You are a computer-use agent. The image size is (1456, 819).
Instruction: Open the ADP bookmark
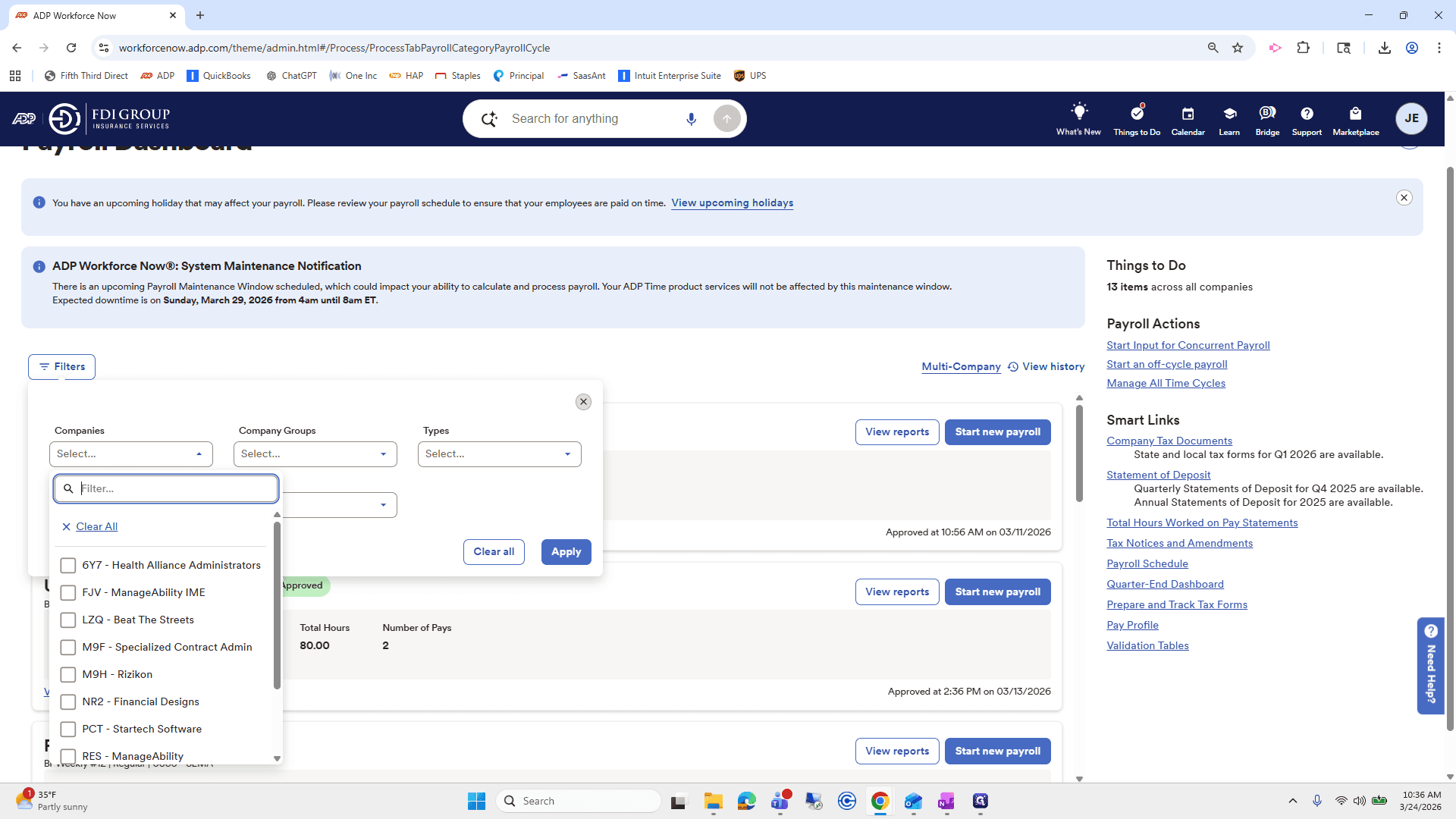pyautogui.click(x=158, y=76)
